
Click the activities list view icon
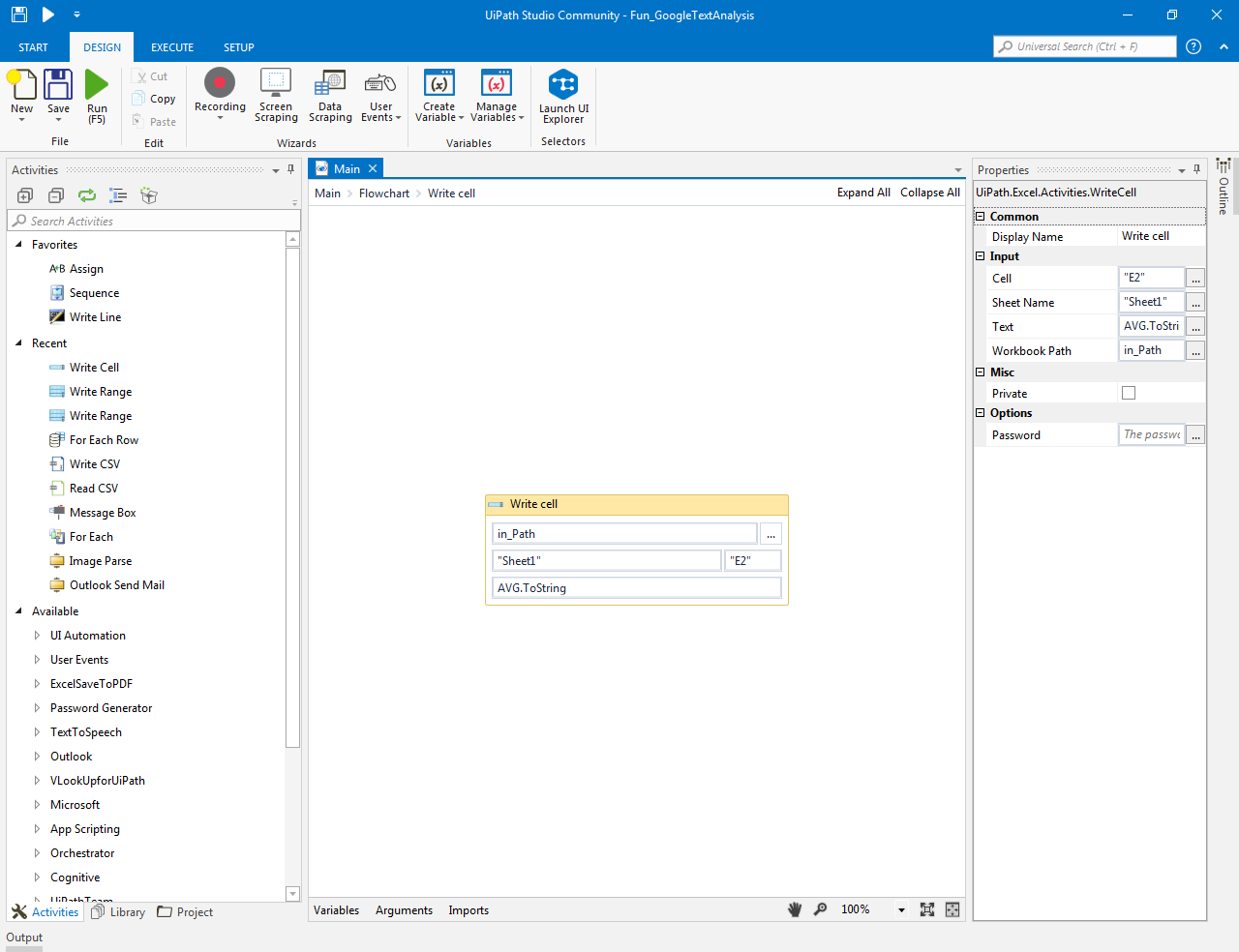[118, 195]
